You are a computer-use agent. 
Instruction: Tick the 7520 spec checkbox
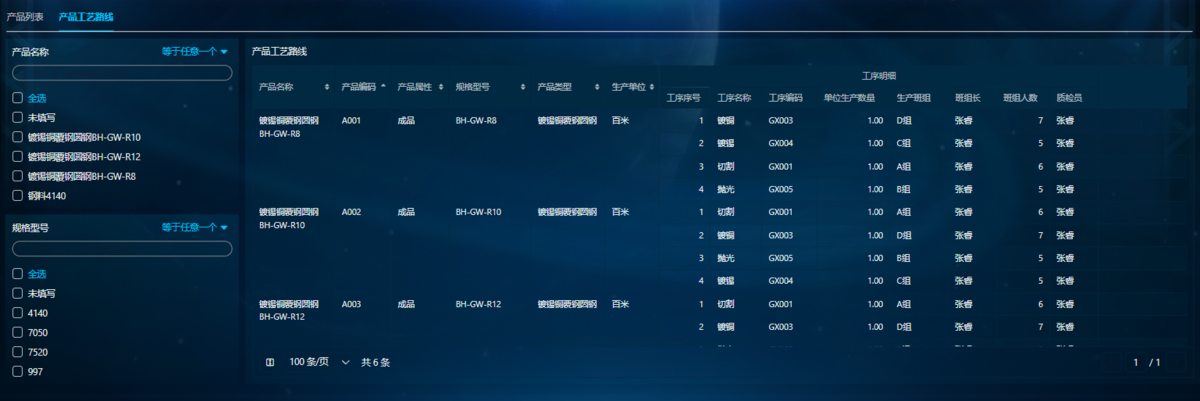(17, 352)
